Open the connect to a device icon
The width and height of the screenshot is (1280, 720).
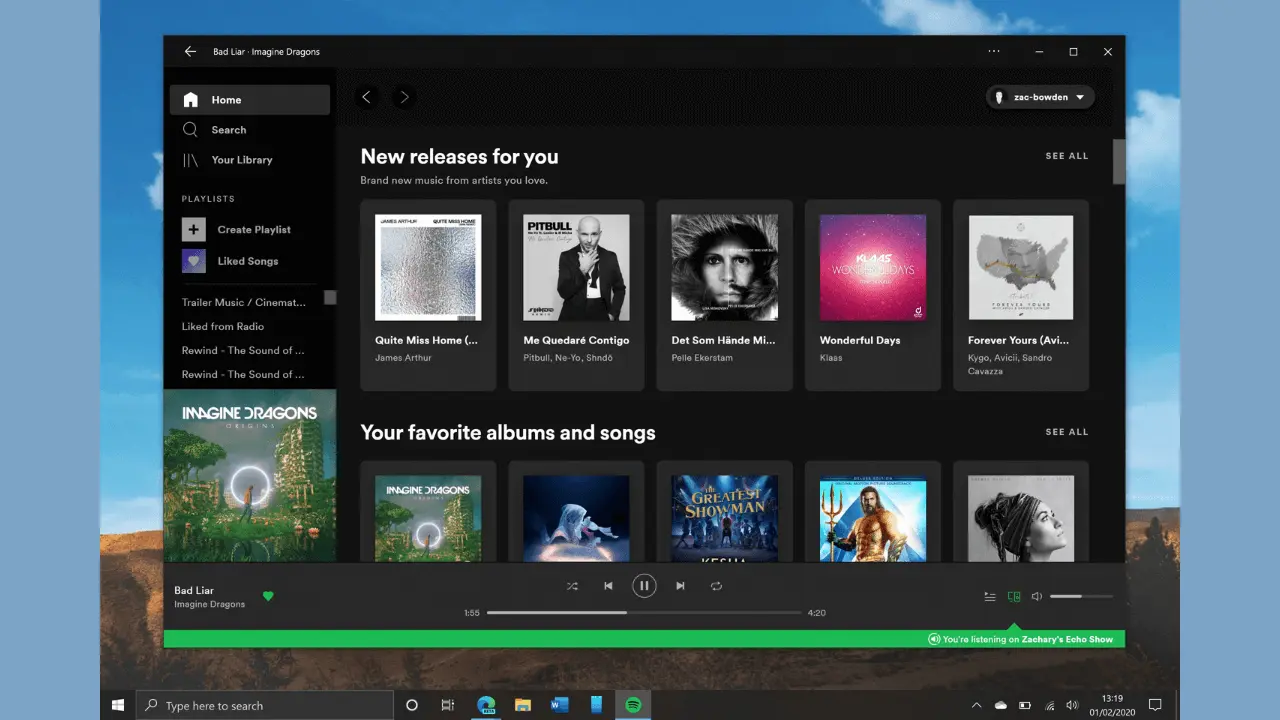tap(1014, 596)
